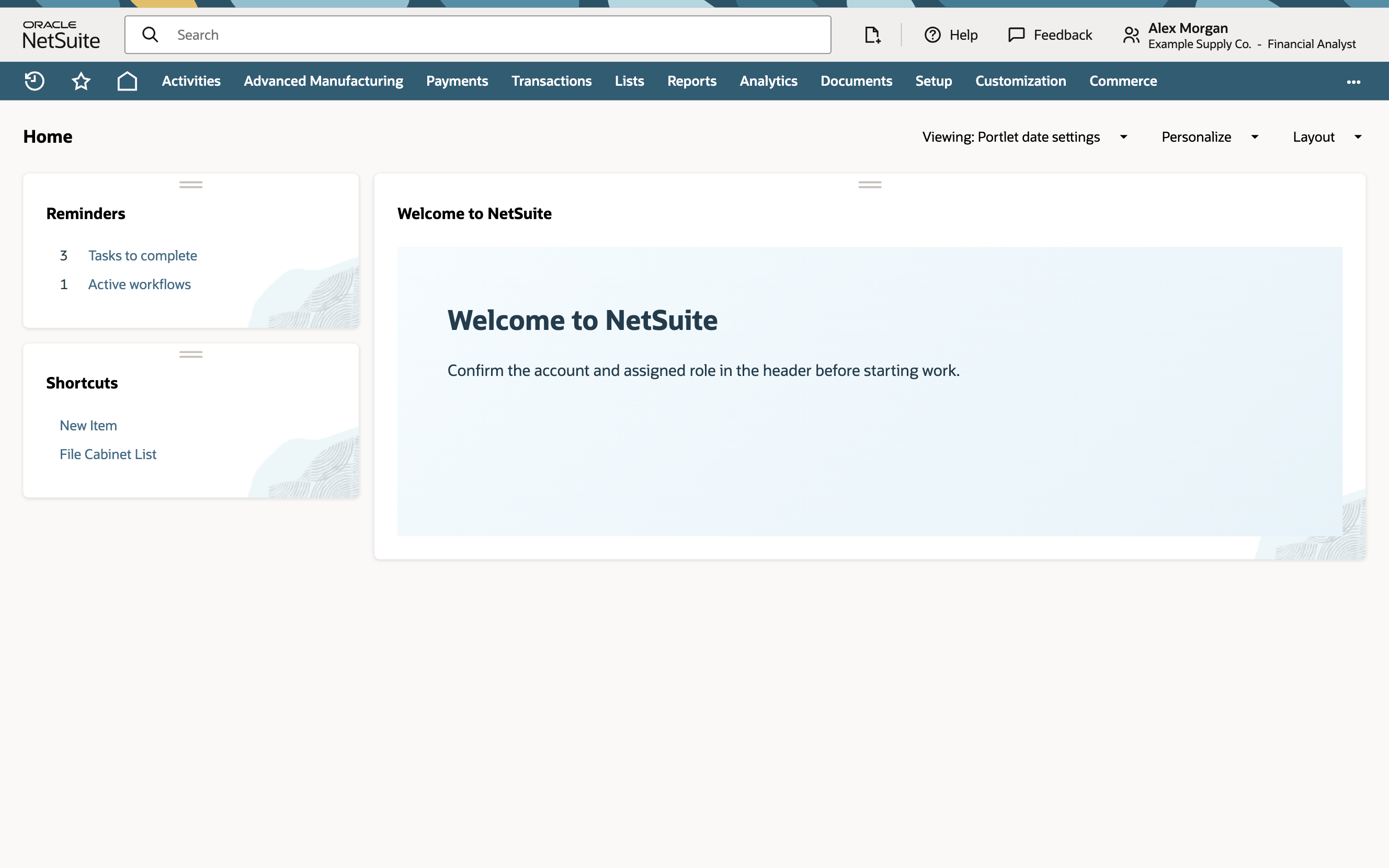Open the Recent Records history icon
This screenshot has width=1389, height=868.
(x=35, y=81)
